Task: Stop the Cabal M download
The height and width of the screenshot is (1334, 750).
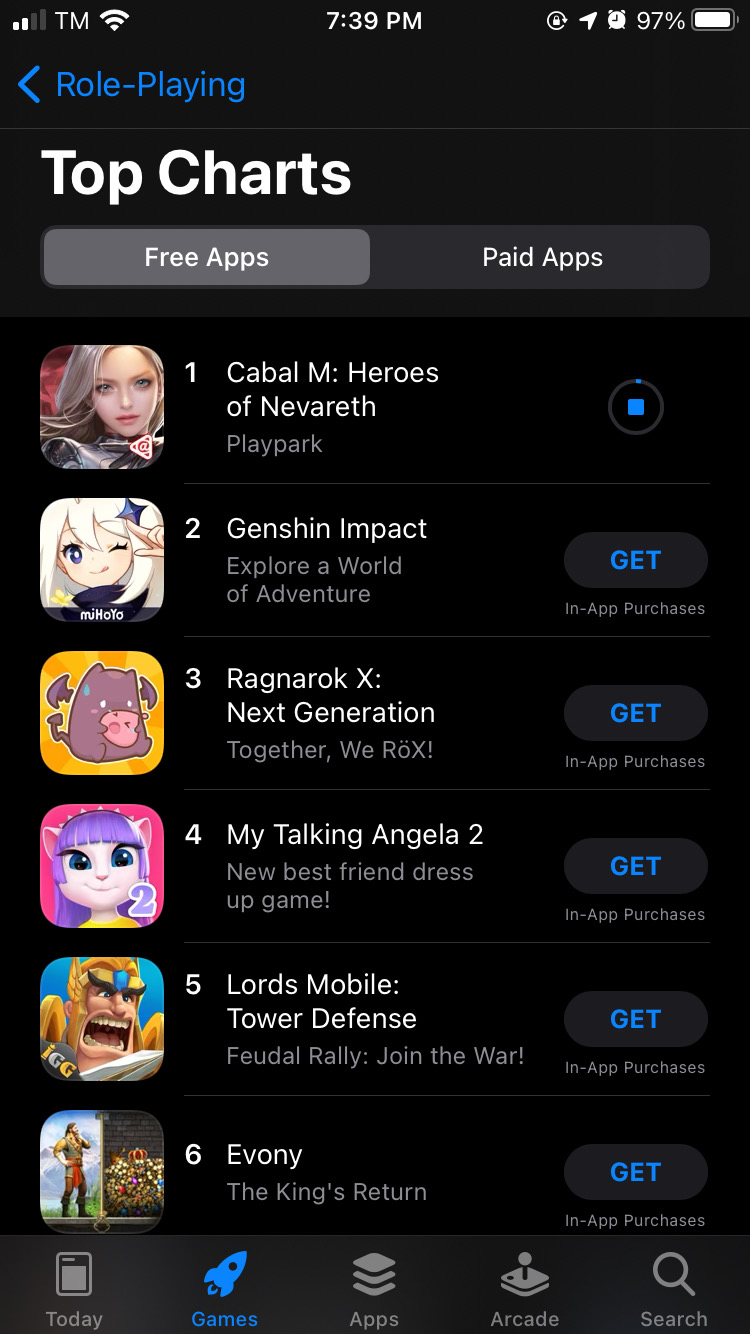Action: point(636,407)
